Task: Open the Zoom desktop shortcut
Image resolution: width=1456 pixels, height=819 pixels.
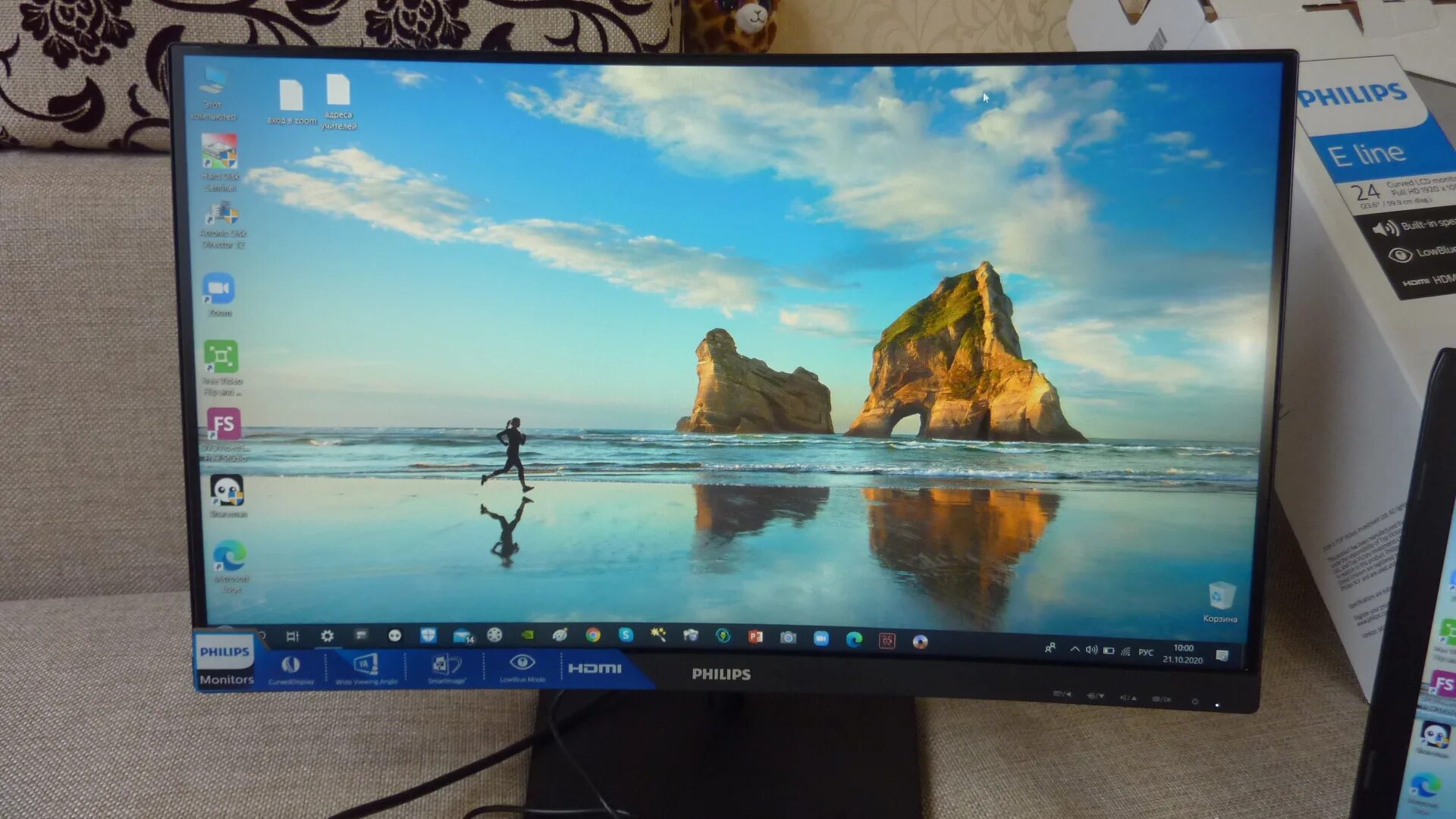Action: coord(218,290)
